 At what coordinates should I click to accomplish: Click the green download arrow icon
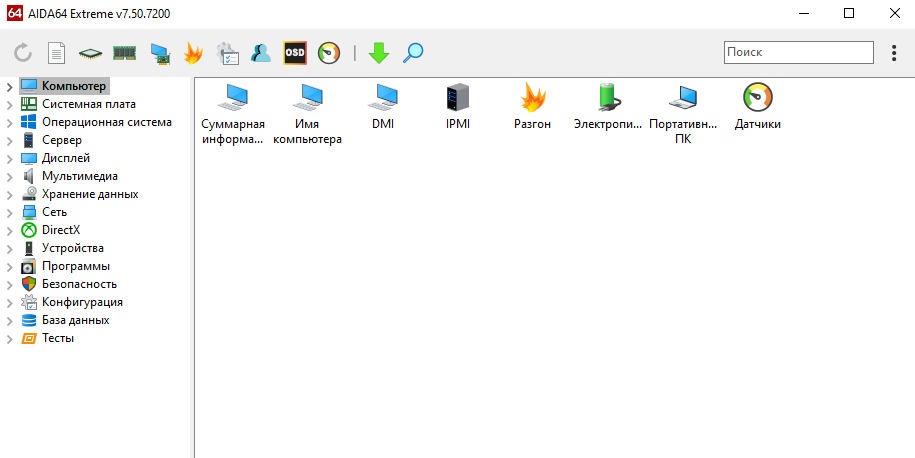point(379,53)
